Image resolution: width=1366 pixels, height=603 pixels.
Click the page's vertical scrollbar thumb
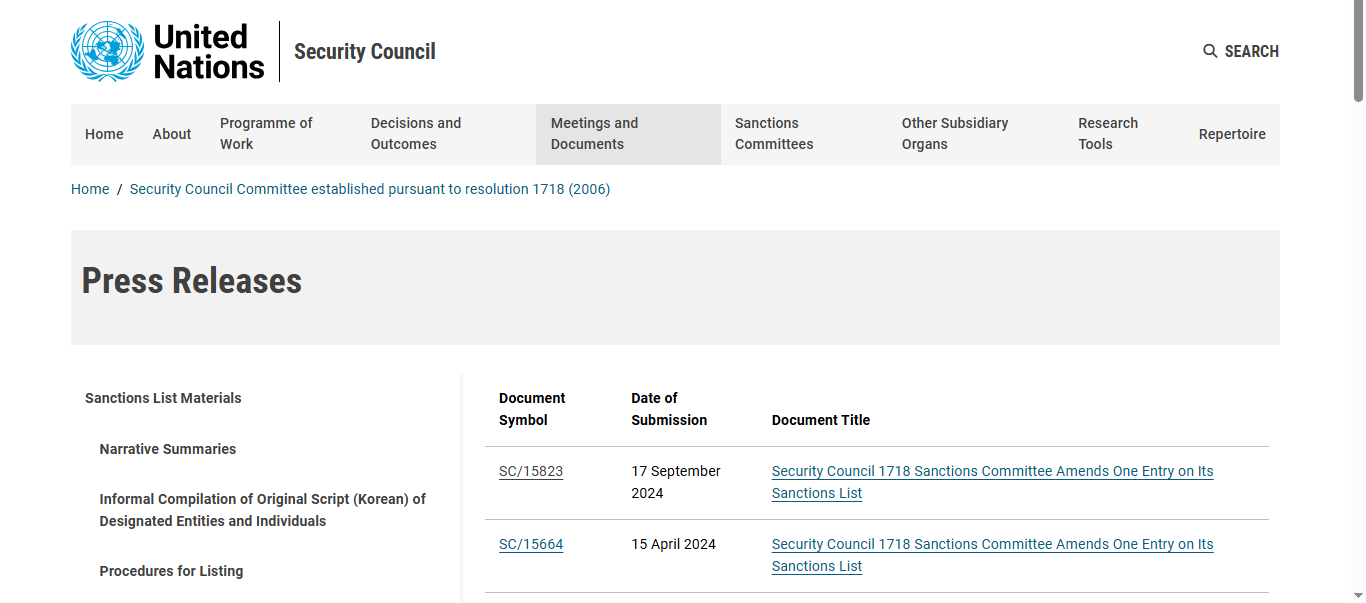tap(1358, 52)
